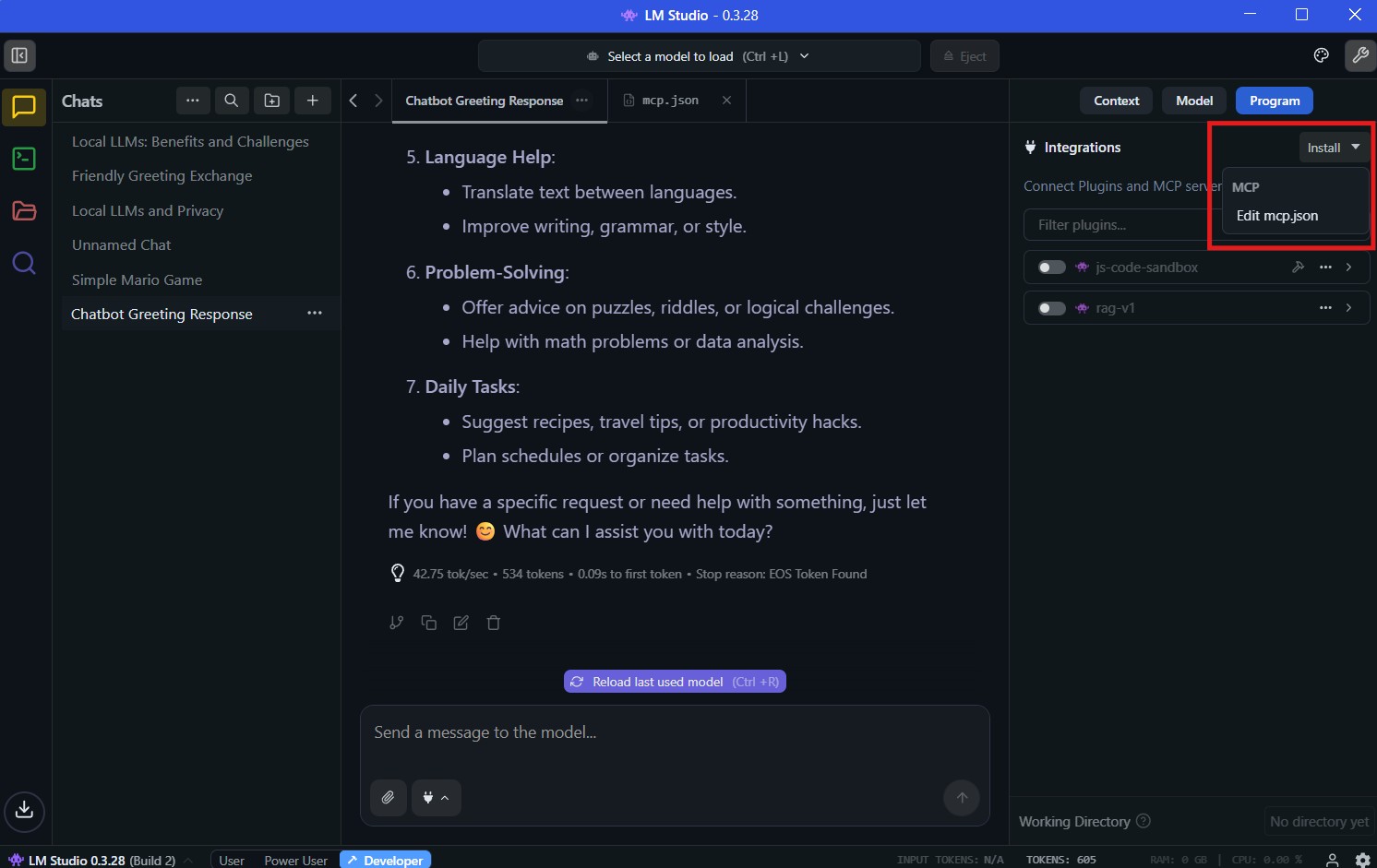Image resolution: width=1377 pixels, height=868 pixels.
Task: Open the Downloads icon at bottom left
Action: point(24,811)
